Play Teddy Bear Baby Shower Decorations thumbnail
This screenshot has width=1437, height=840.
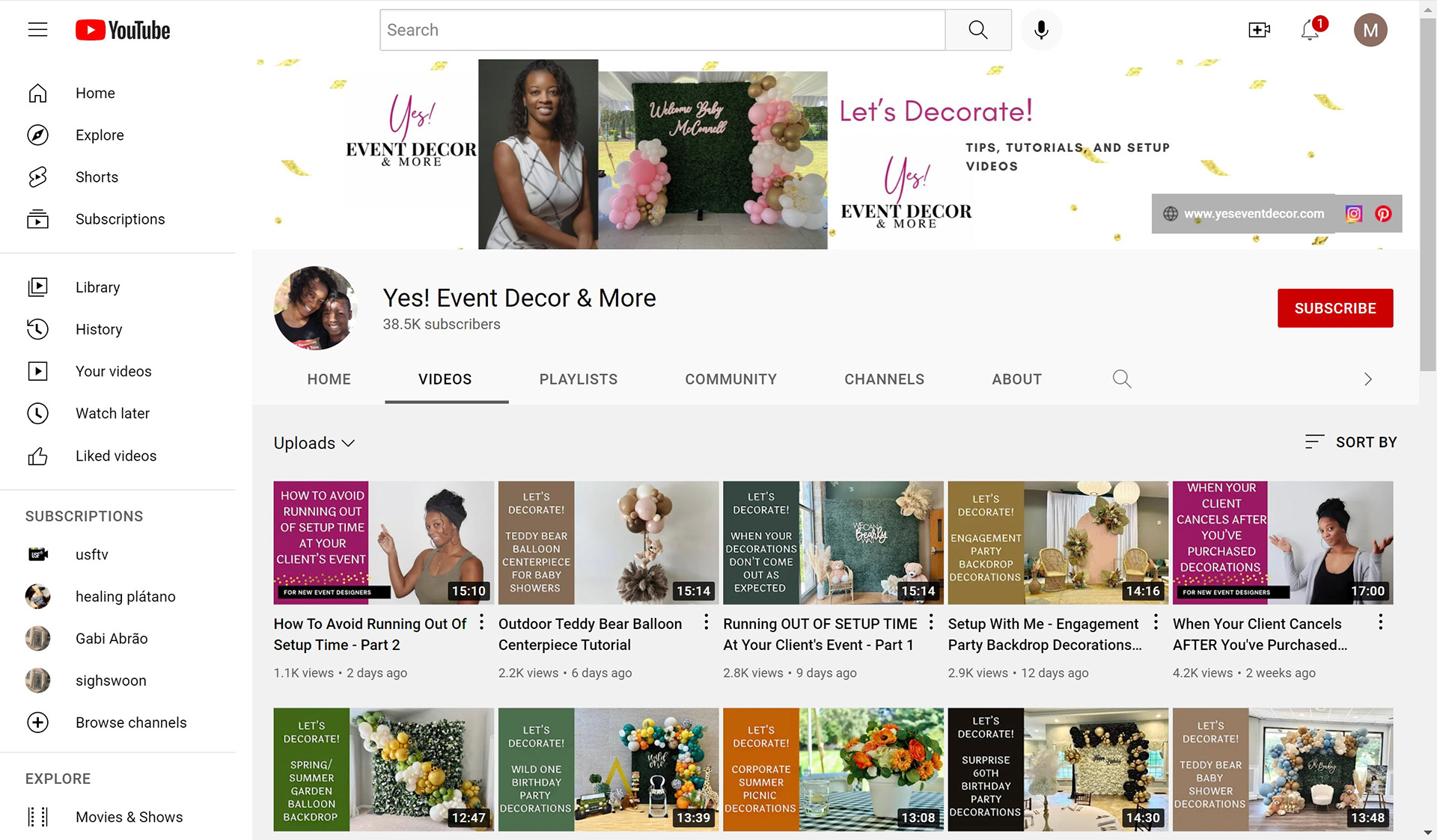[x=1283, y=770]
